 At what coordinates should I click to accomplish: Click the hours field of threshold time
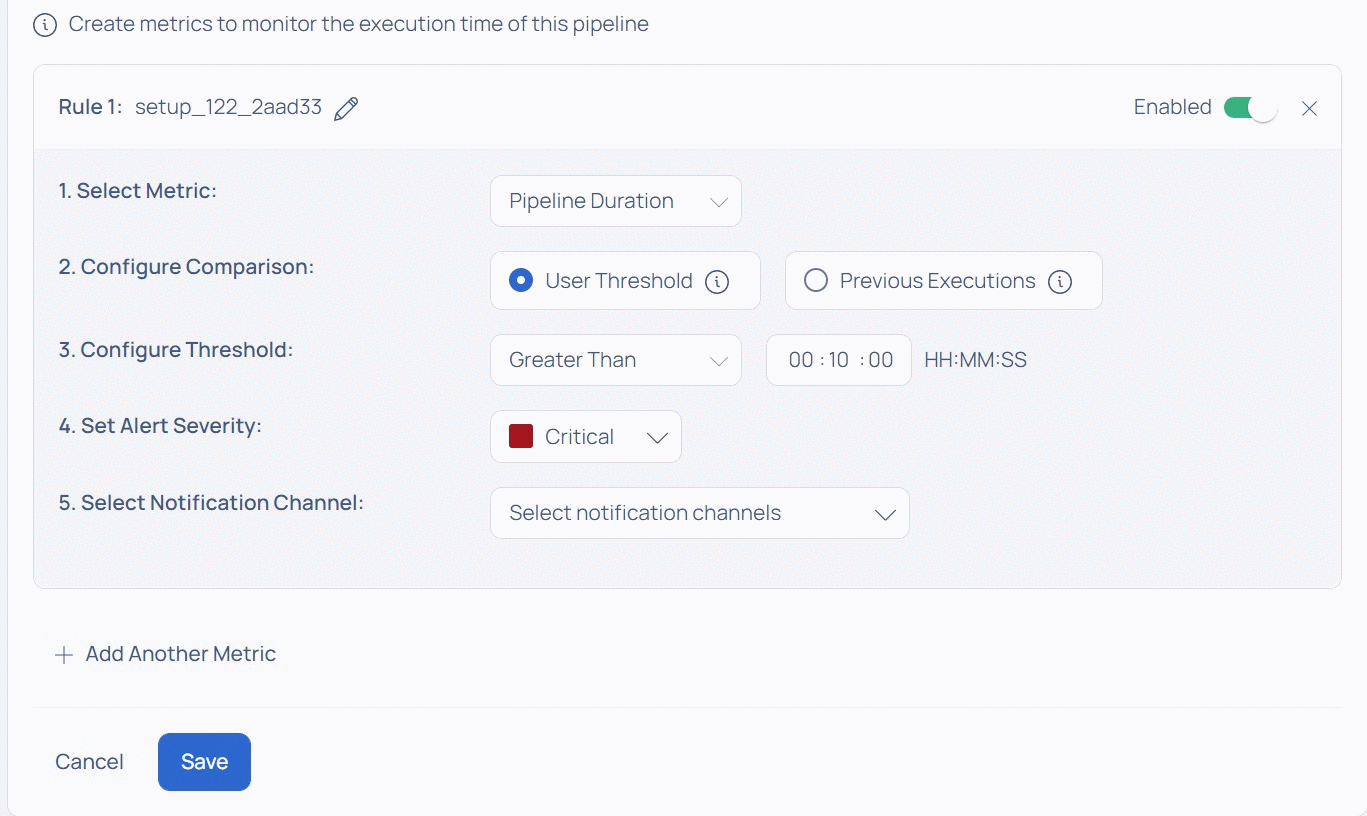[801, 360]
